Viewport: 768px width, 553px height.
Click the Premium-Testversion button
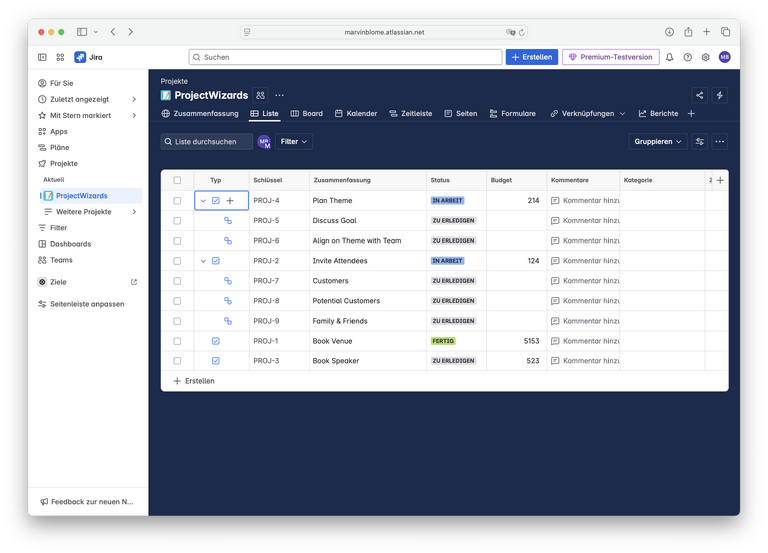pyautogui.click(x=611, y=57)
